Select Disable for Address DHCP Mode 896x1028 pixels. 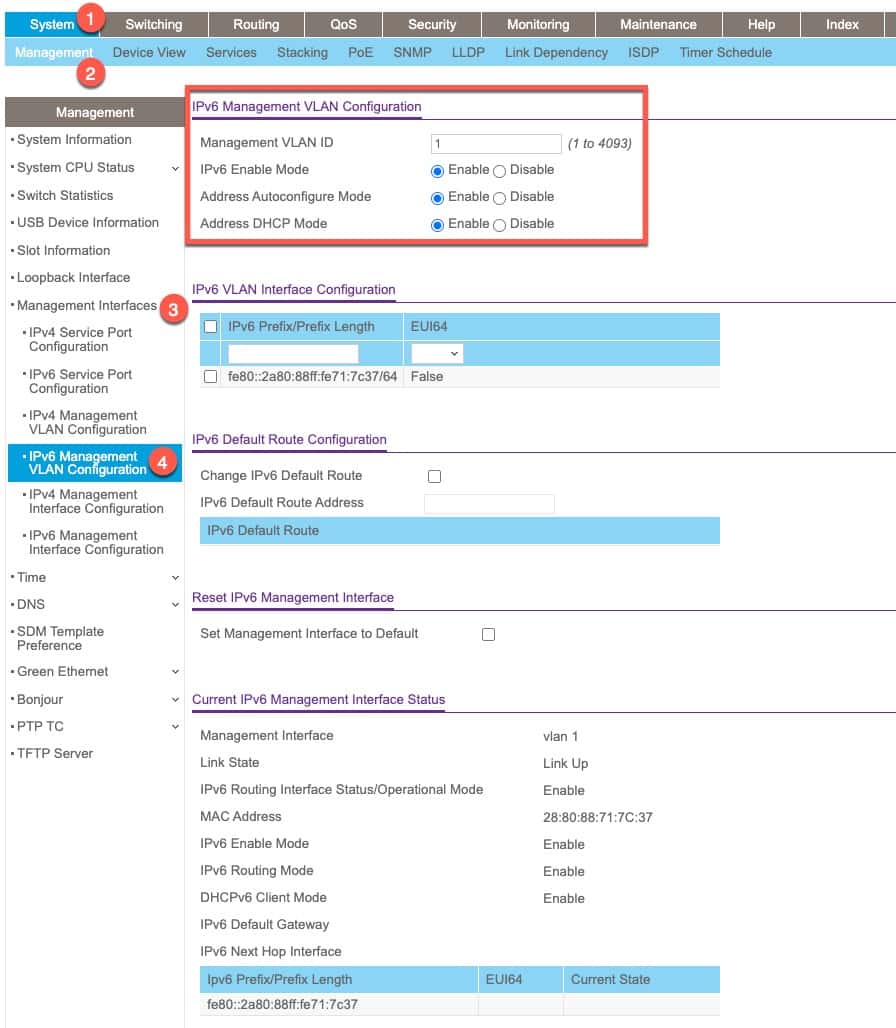point(499,225)
